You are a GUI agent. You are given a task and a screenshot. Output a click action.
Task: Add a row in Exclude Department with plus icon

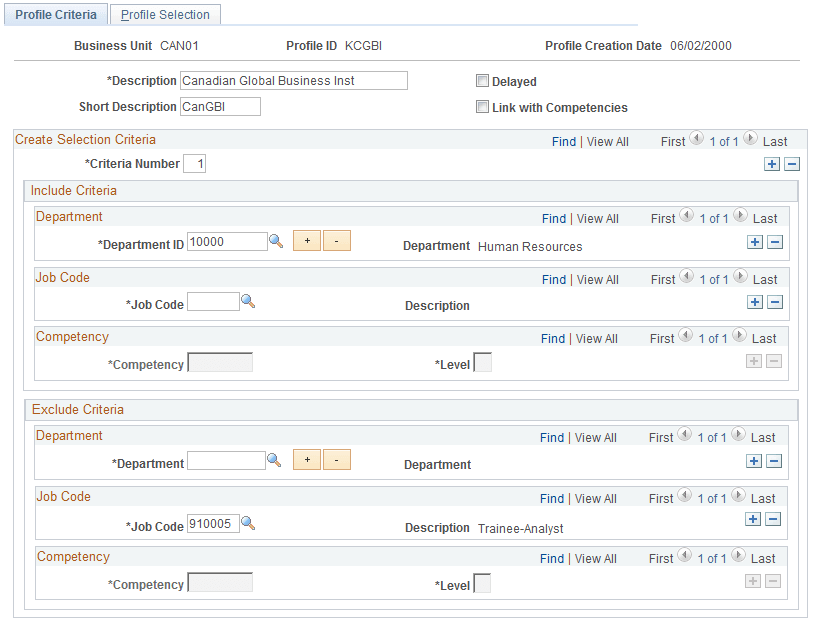[x=753, y=461]
